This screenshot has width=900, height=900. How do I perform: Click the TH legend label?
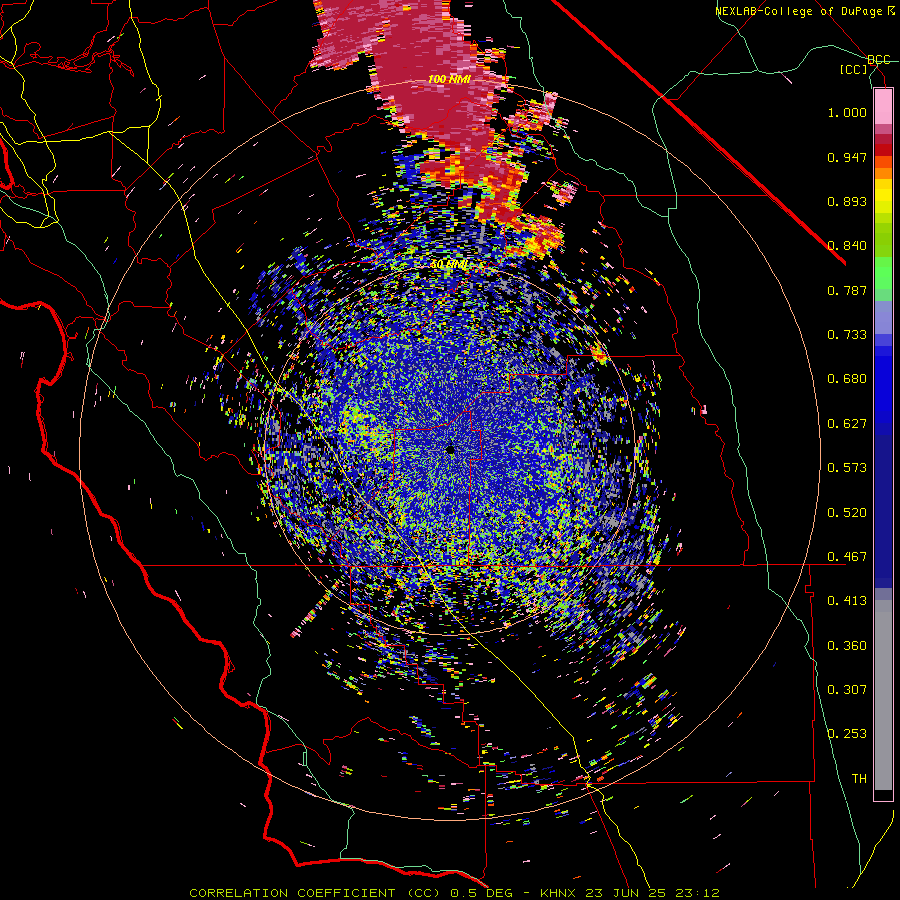(x=859, y=779)
